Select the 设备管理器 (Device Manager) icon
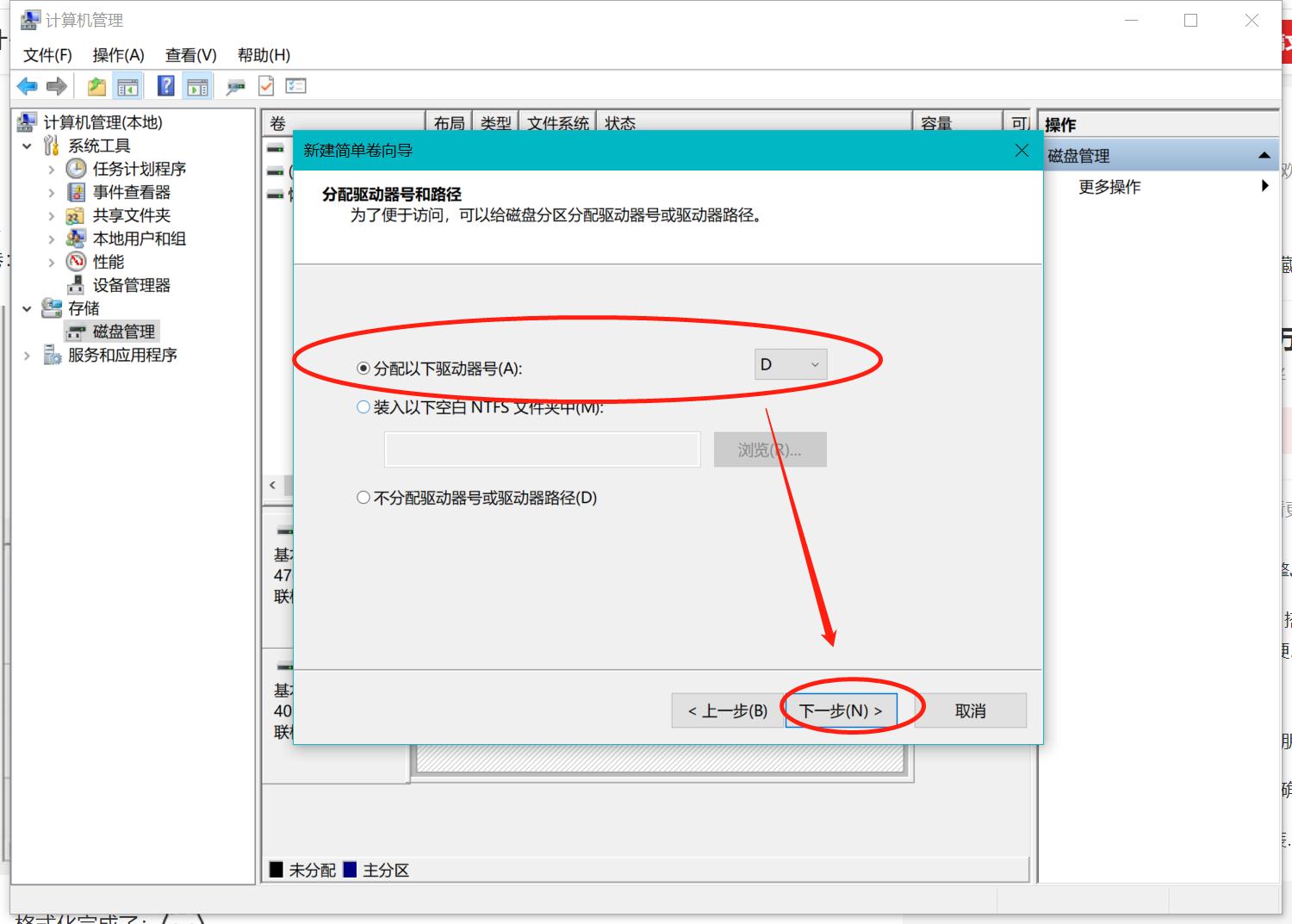The height and width of the screenshot is (924, 1292). click(x=75, y=285)
